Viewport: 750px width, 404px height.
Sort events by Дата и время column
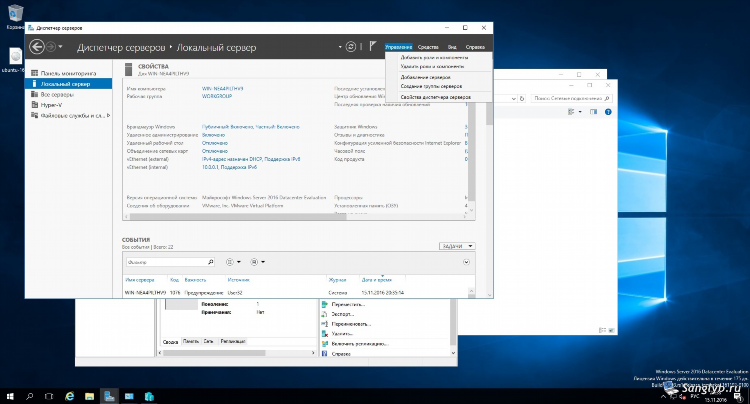click(377, 280)
